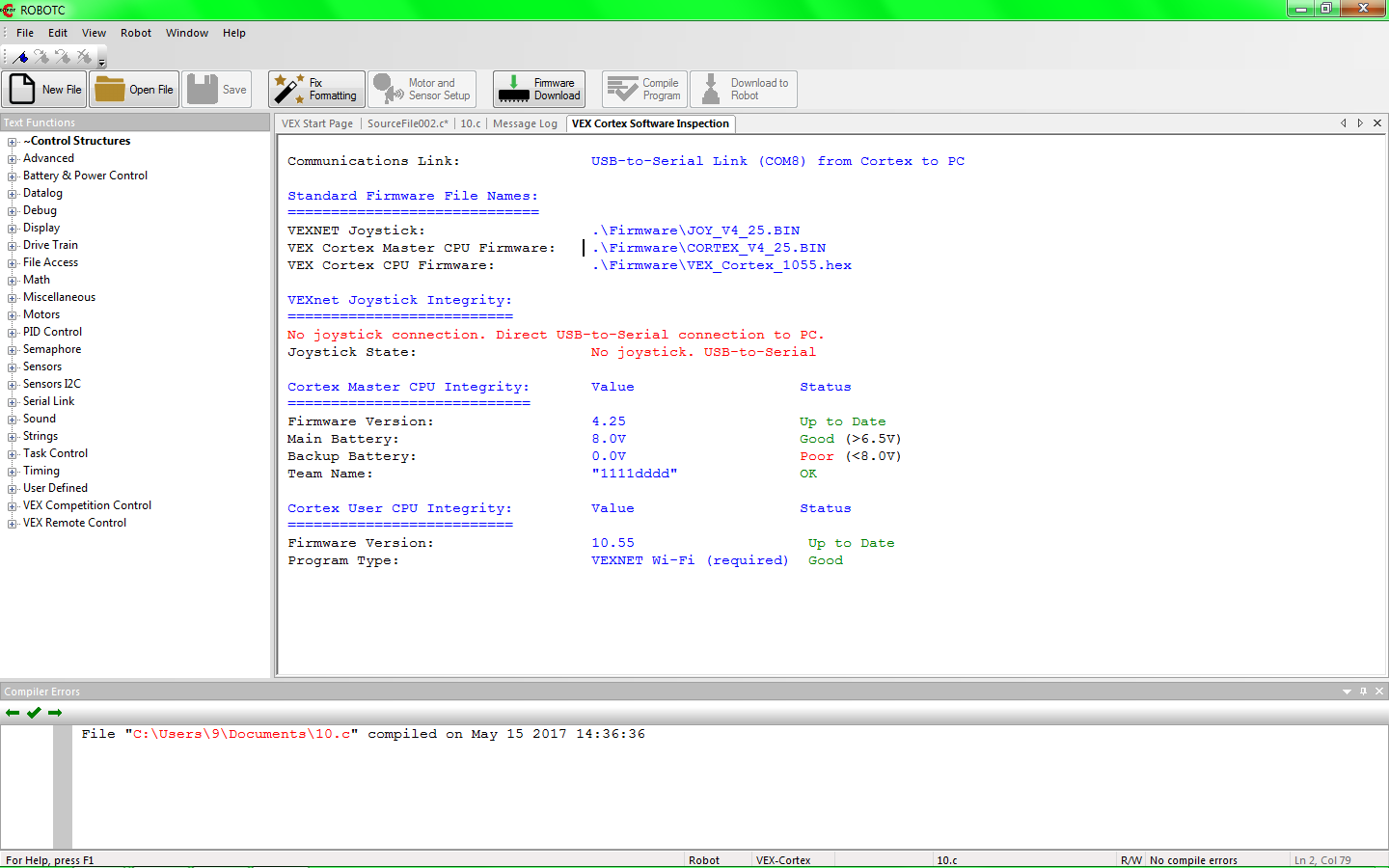
Task: Click the Open File folder button
Action: [134, 90]
